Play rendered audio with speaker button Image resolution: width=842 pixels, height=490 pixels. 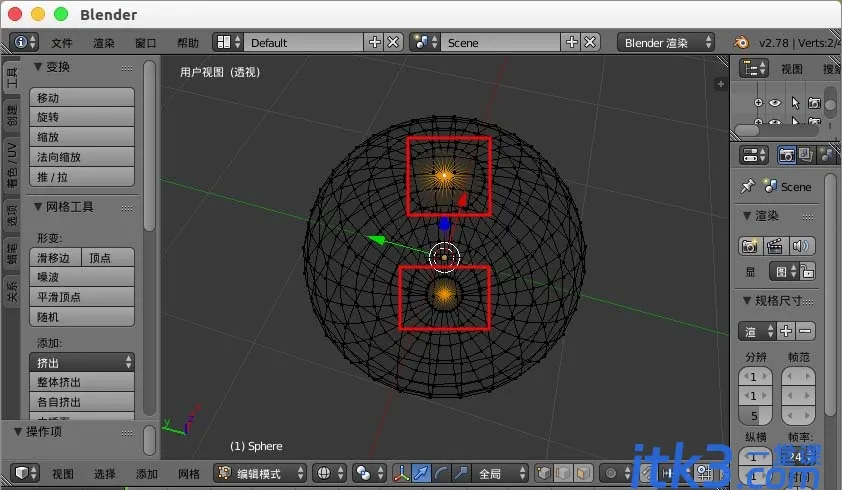coord(800,246)
